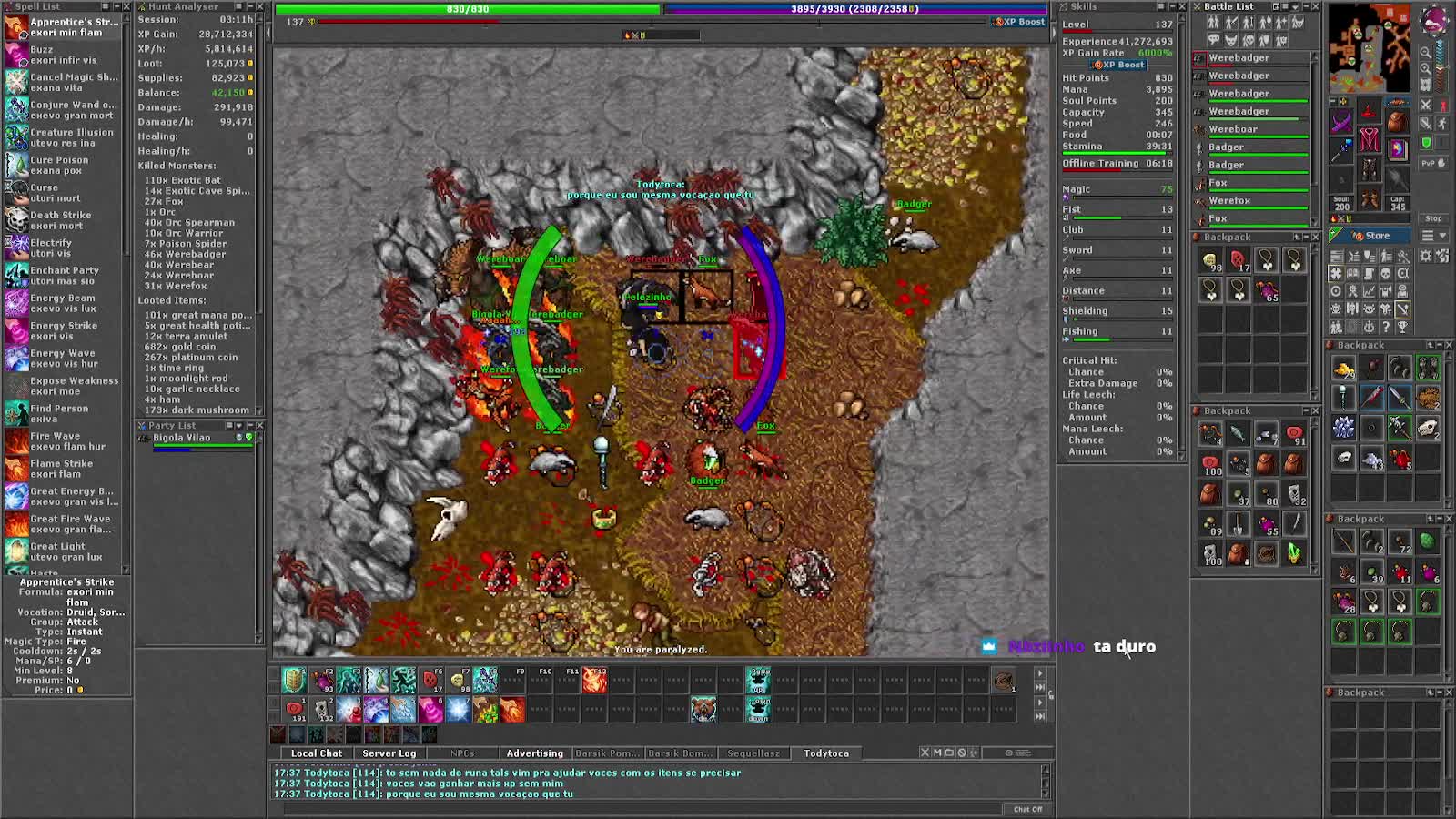The height and width of the screenshot is (819, 1456).
Task: Open the analytics chart icon
Action: pos(1369,291)
